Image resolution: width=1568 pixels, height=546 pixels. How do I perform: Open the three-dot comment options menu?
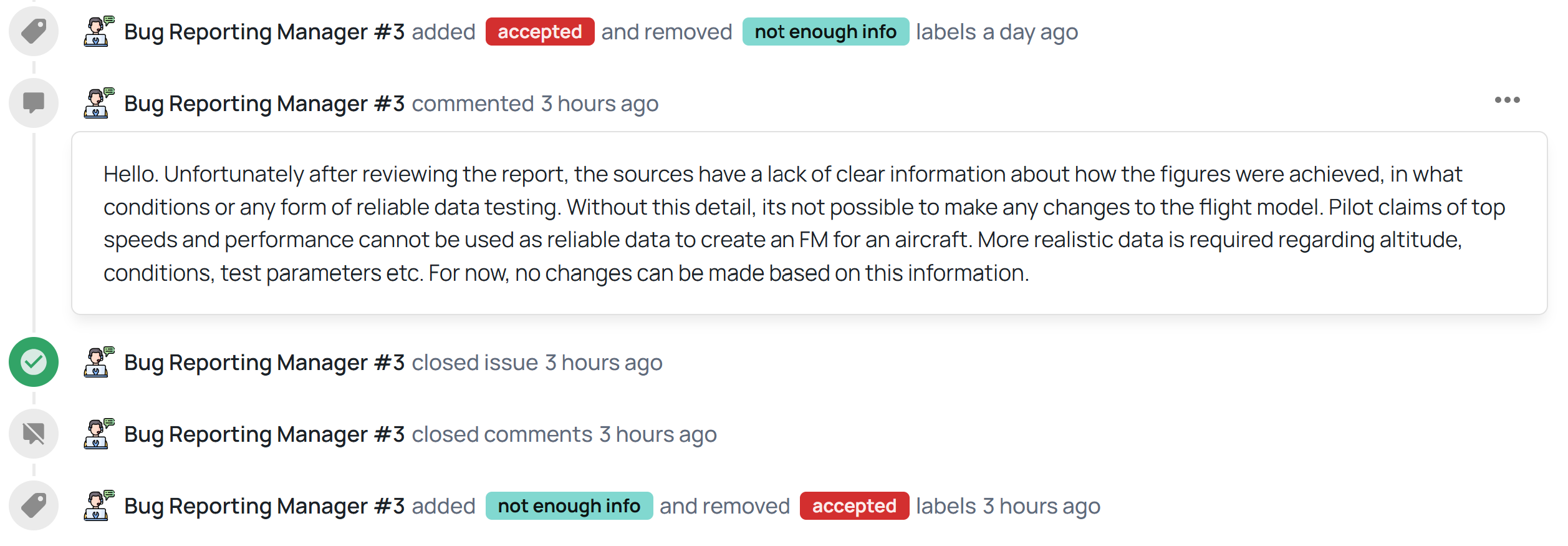(1507, 100)
